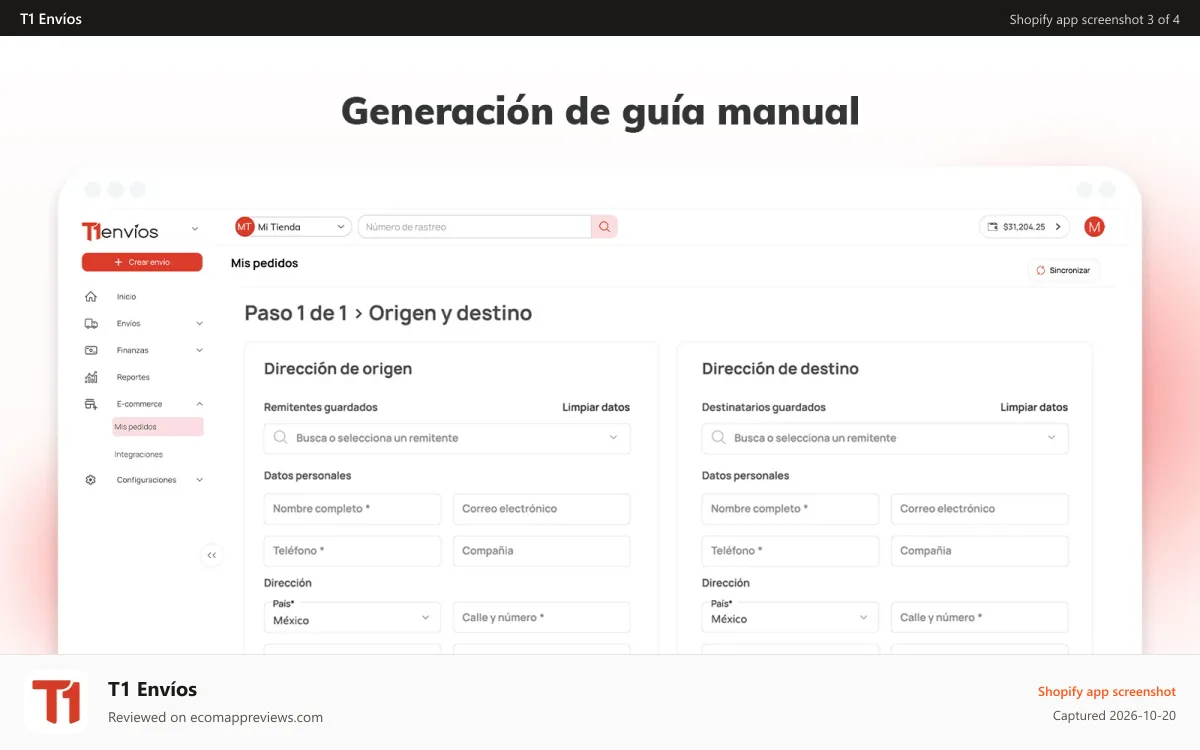
Task: Collapse the sidebar with double-chevron button
Action: [x=212, y=555]
